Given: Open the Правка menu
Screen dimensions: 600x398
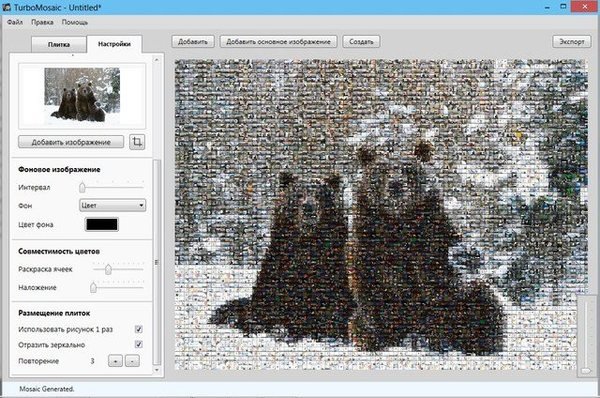Looking at the screenshot, I should [42, 22].
